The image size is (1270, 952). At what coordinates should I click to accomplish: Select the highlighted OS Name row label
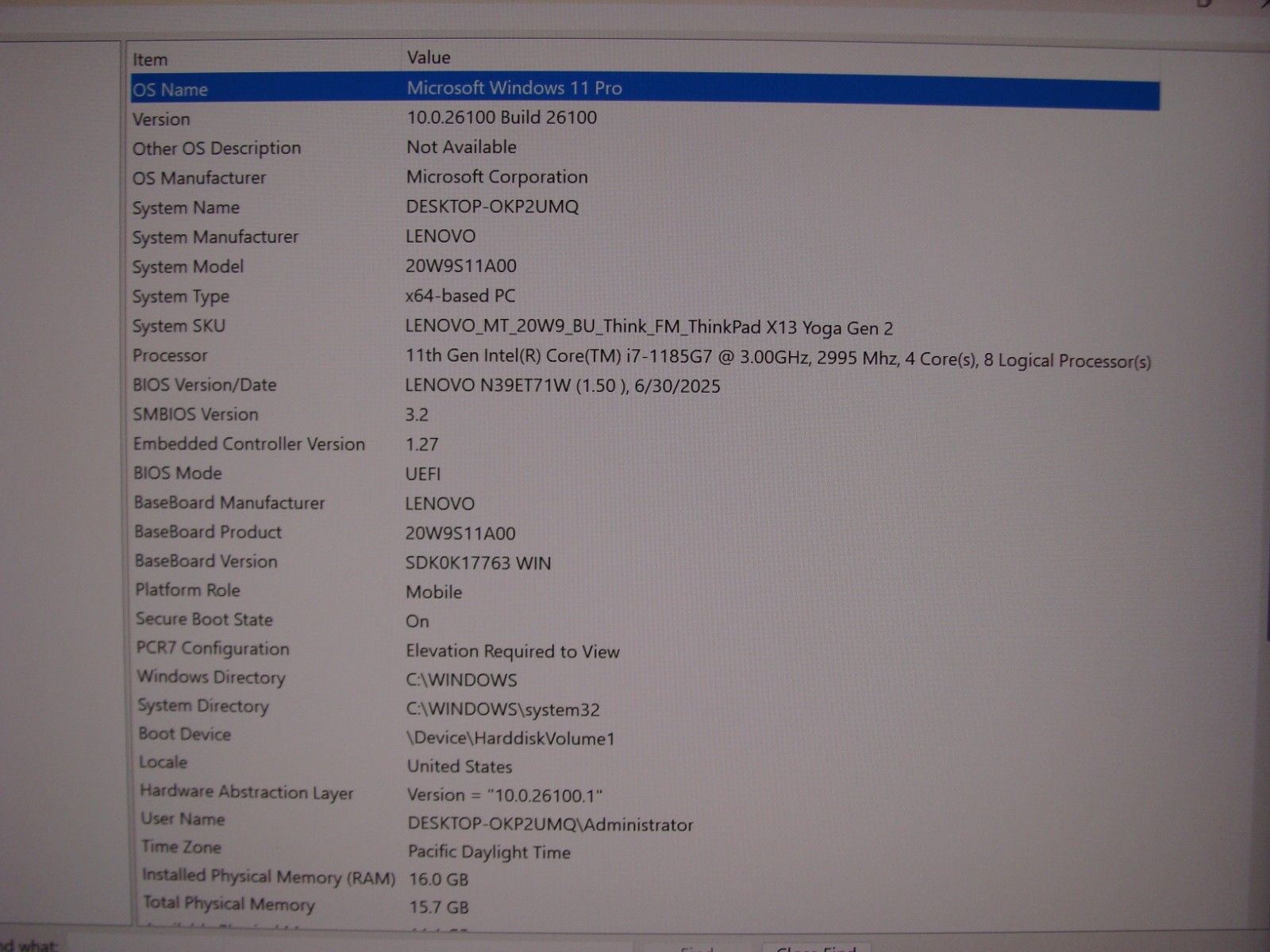coord(170,90)
